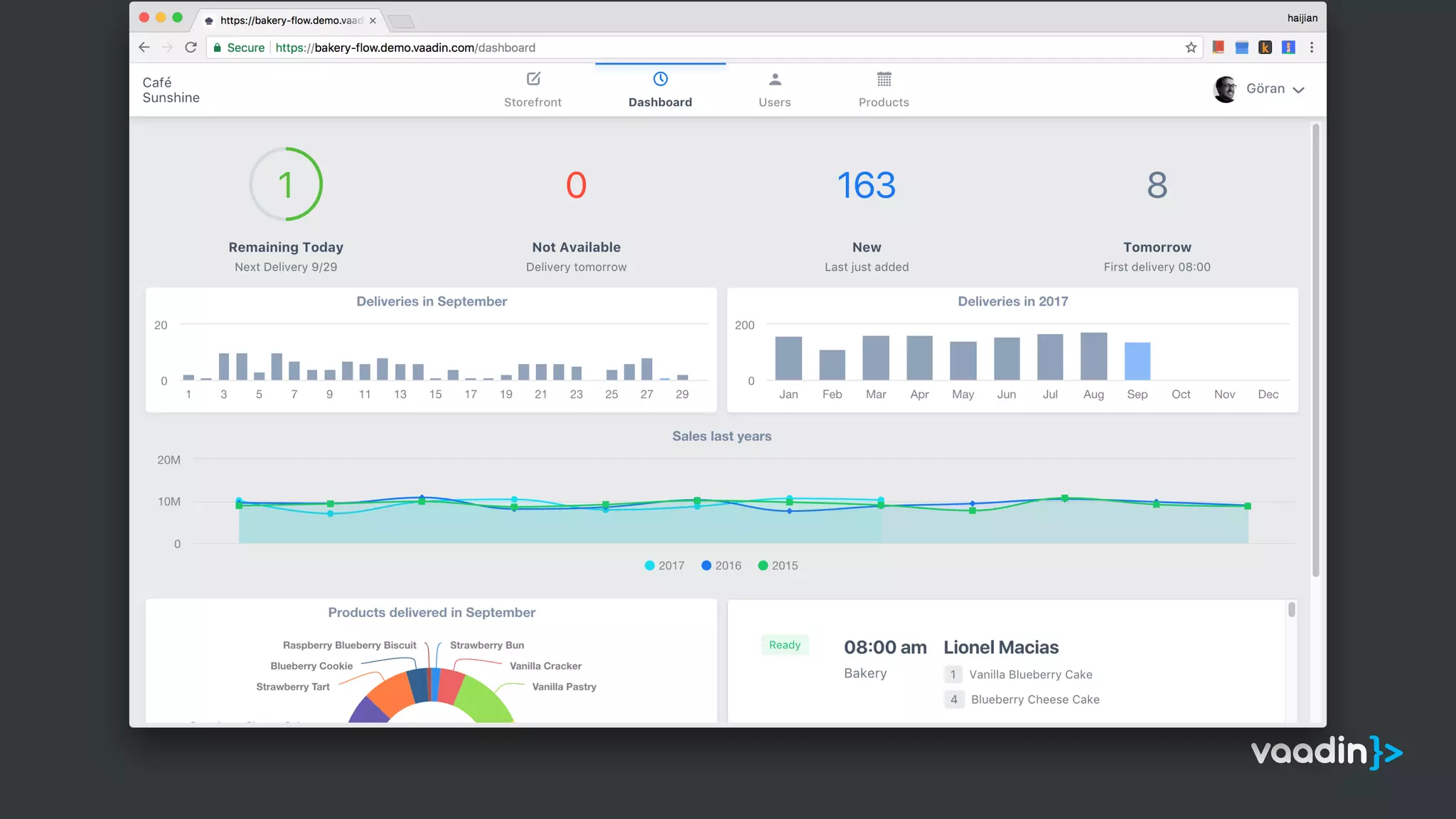
Task: Click the Storefront edit icon
Action: click(x=533, y=79)
